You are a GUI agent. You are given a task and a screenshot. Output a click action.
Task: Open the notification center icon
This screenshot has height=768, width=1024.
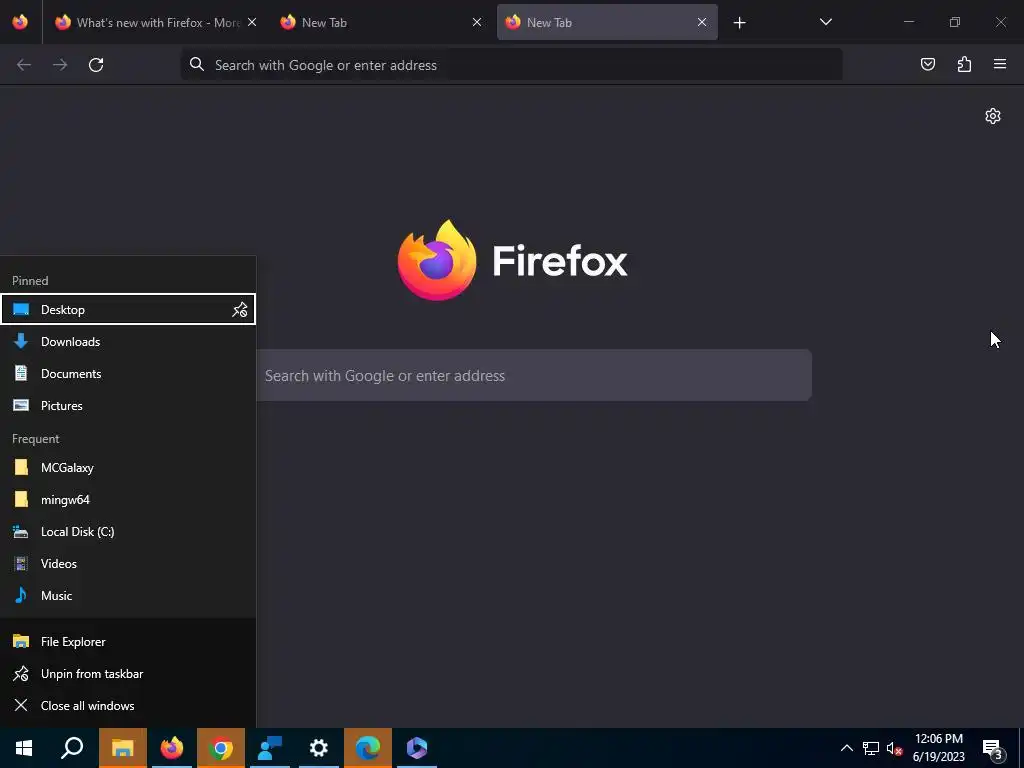point(992,748)
